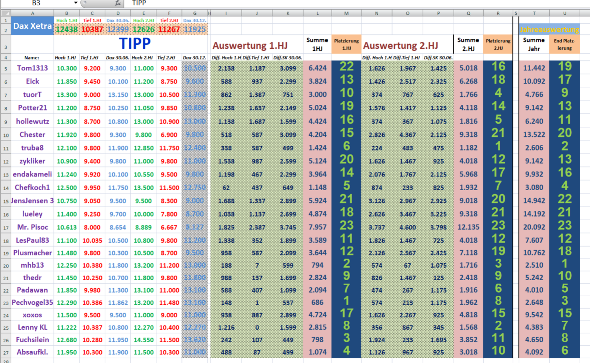This screenshot has width=590, height=363.
Task: Select the name Lenny KL
Action: (x=32, y=327)
